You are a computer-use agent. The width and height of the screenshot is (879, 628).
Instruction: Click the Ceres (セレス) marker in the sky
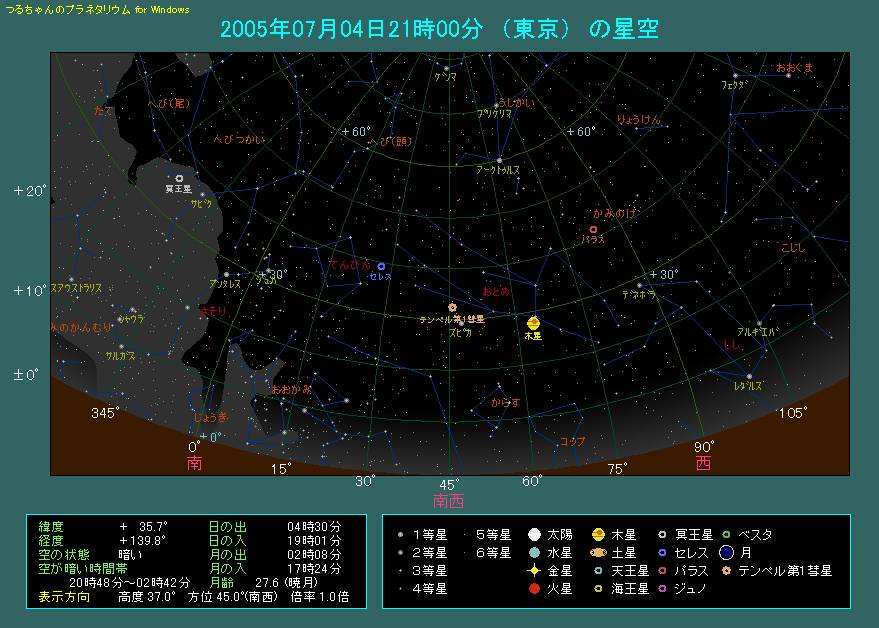[382, 266]
